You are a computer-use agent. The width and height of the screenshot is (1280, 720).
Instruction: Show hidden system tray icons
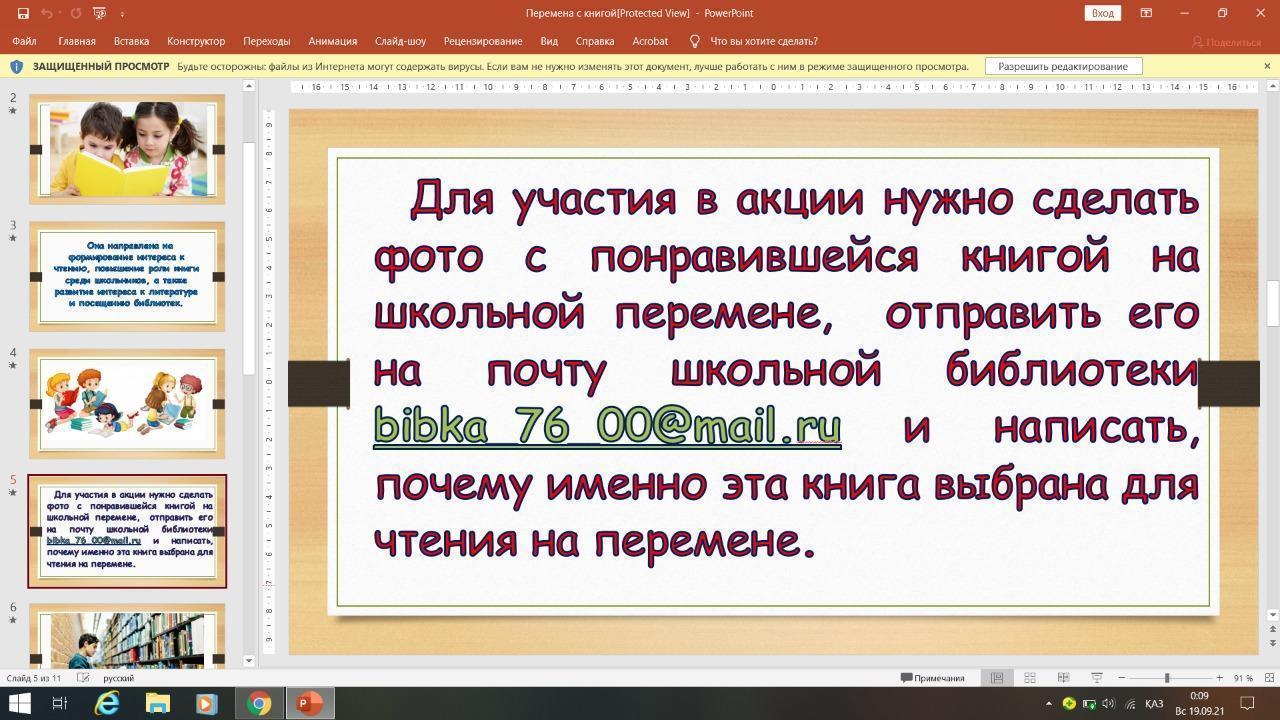(x=1048, y=704)
